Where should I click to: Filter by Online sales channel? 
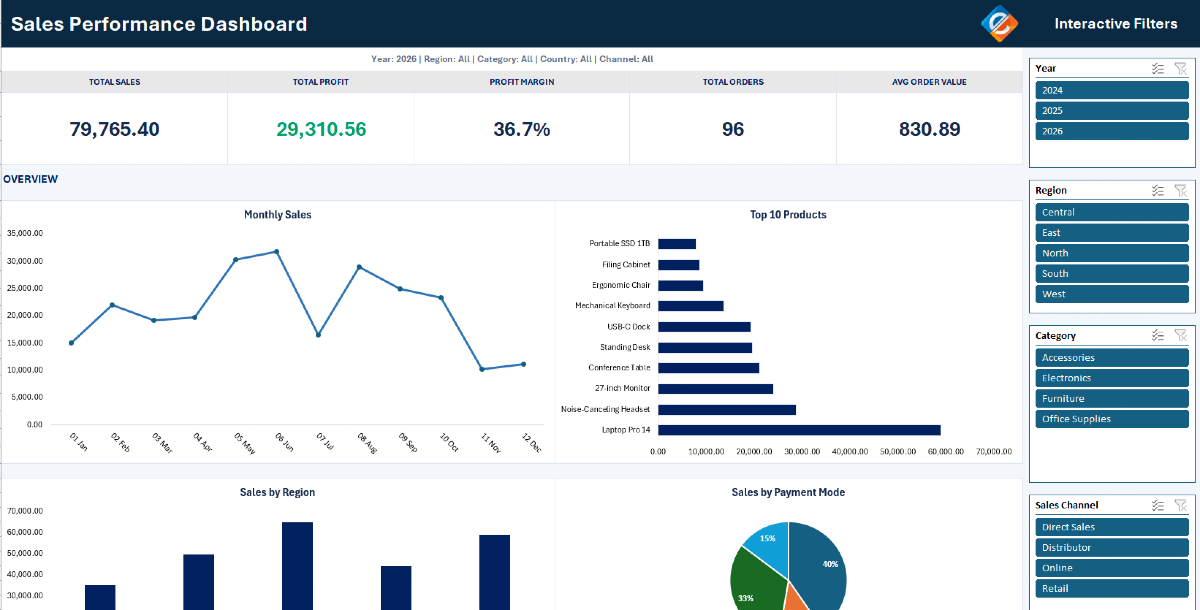pos(1112,568)
